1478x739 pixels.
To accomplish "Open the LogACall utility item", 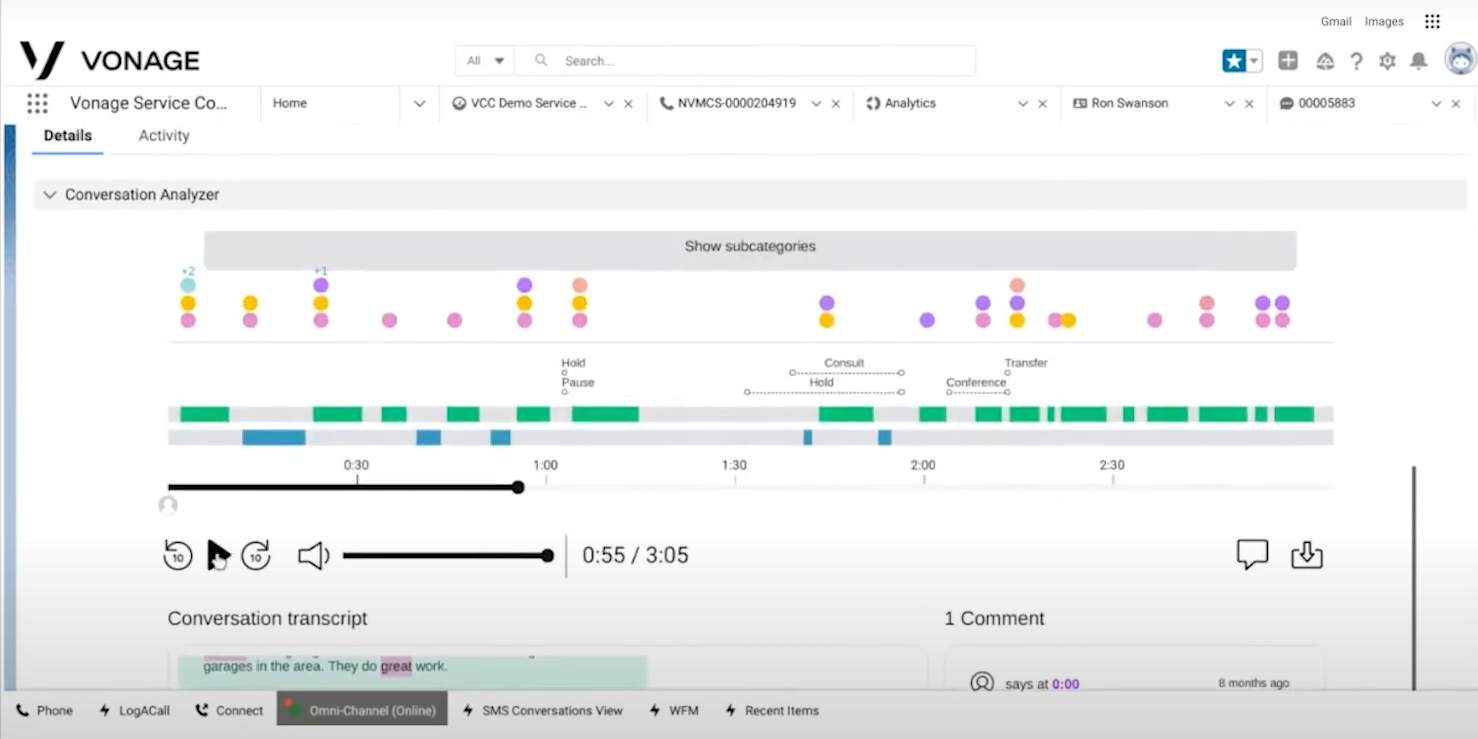I will point(134,711).
